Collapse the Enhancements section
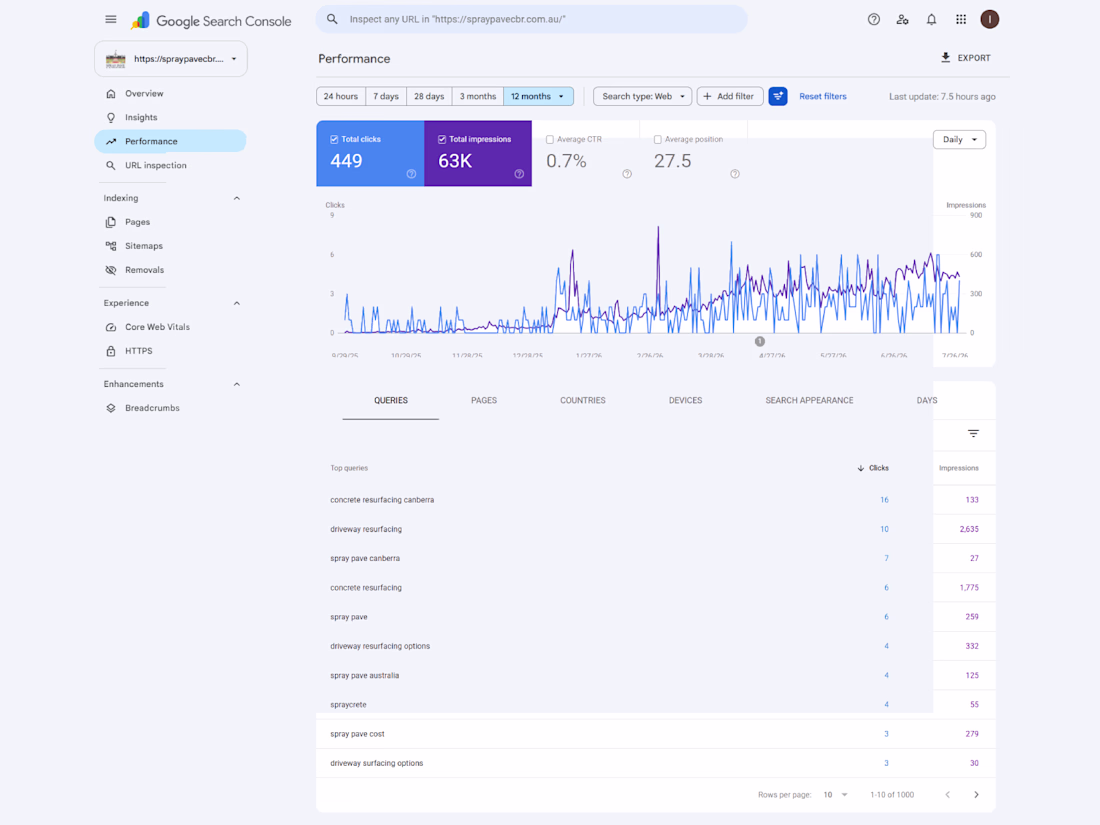The height and width of the screenshot is (825, 1100). (x=236, y=384)
